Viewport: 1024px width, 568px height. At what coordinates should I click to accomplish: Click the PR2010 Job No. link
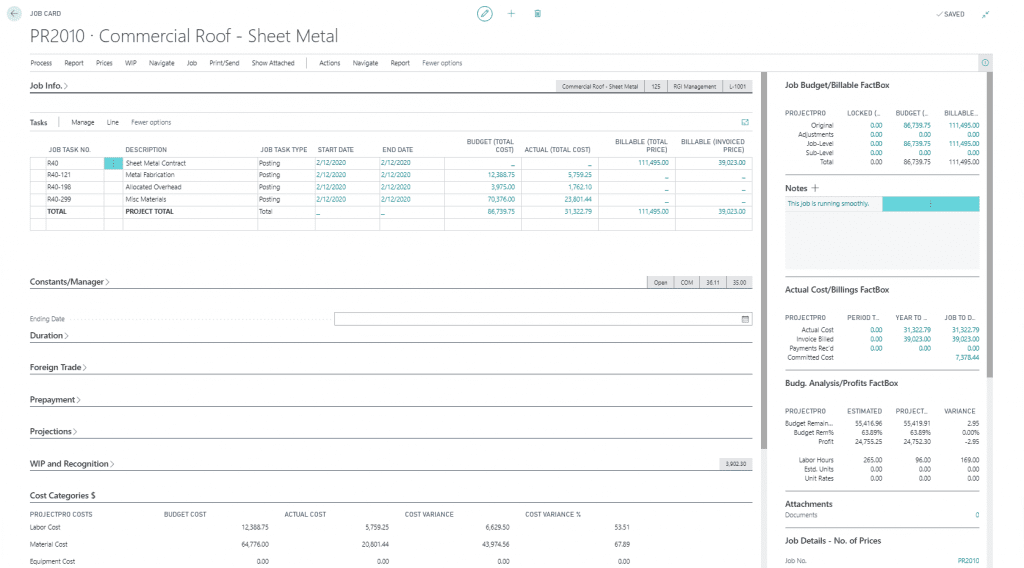tap(968, 562)
